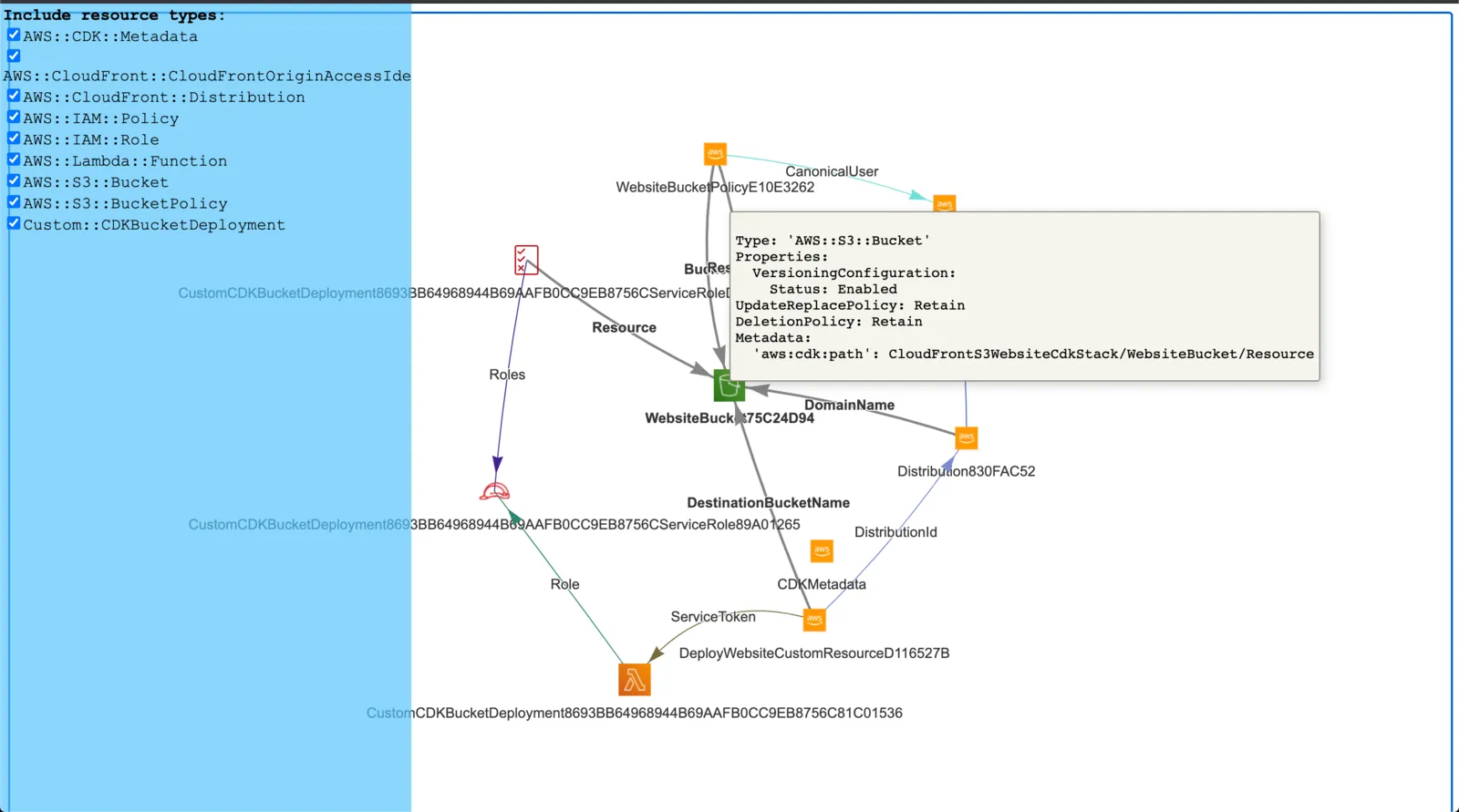
Task: Toggle the CloudFrontOriginAccessIdentity checkbox
Action: (14, 56)
